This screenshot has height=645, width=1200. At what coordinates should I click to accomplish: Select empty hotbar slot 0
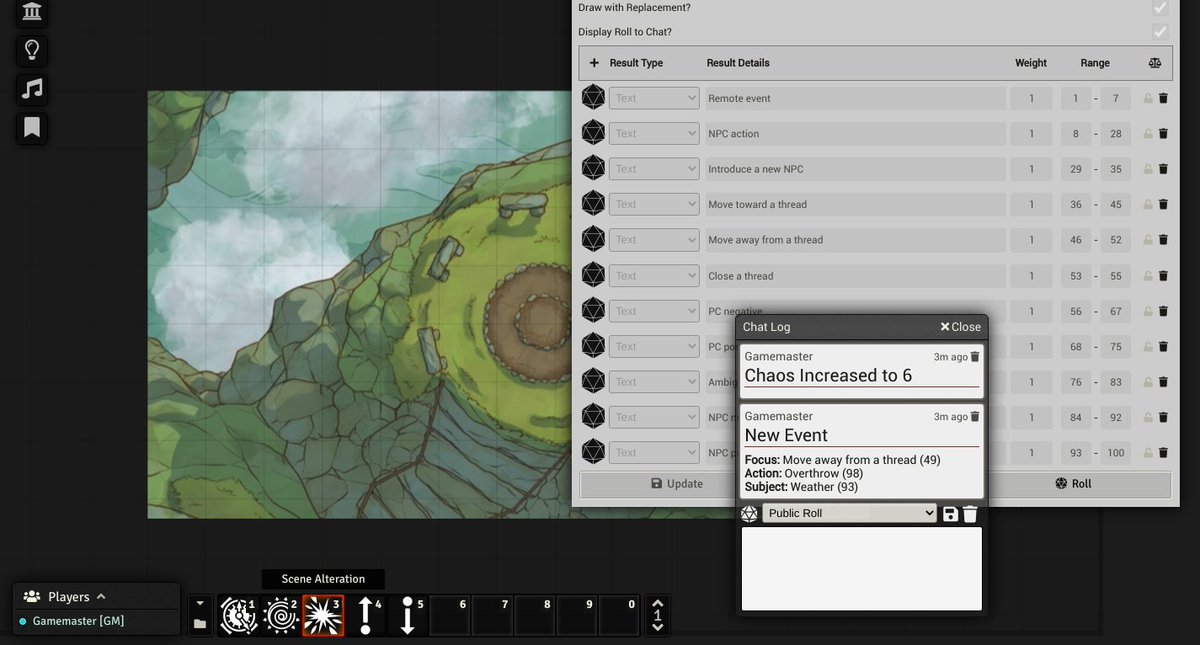pyautogui.click(x=618, y=615)
